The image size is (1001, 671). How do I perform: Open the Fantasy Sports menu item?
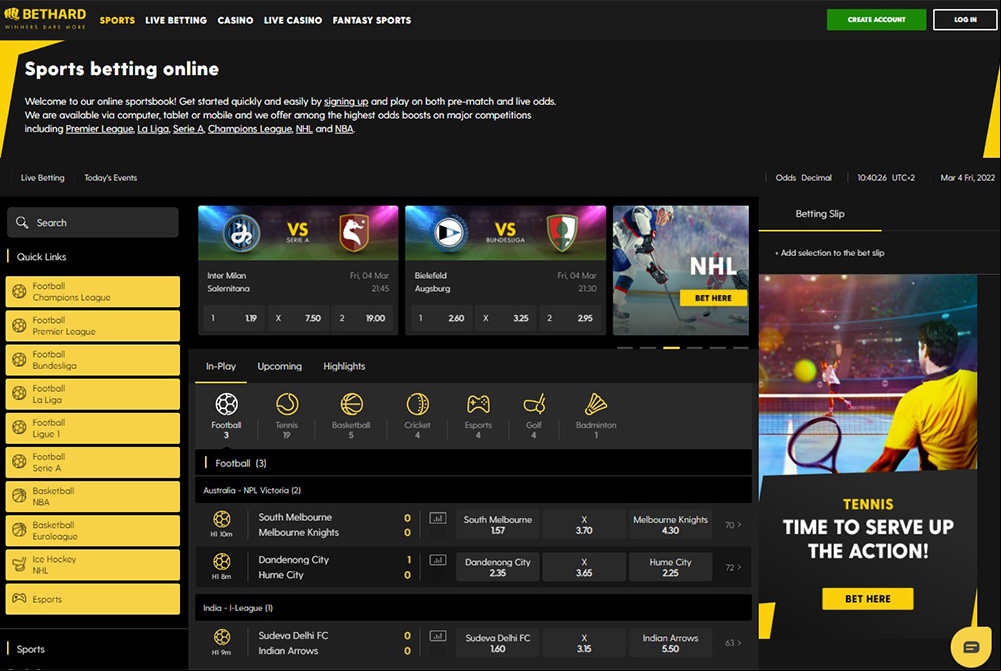coord(372,20)
